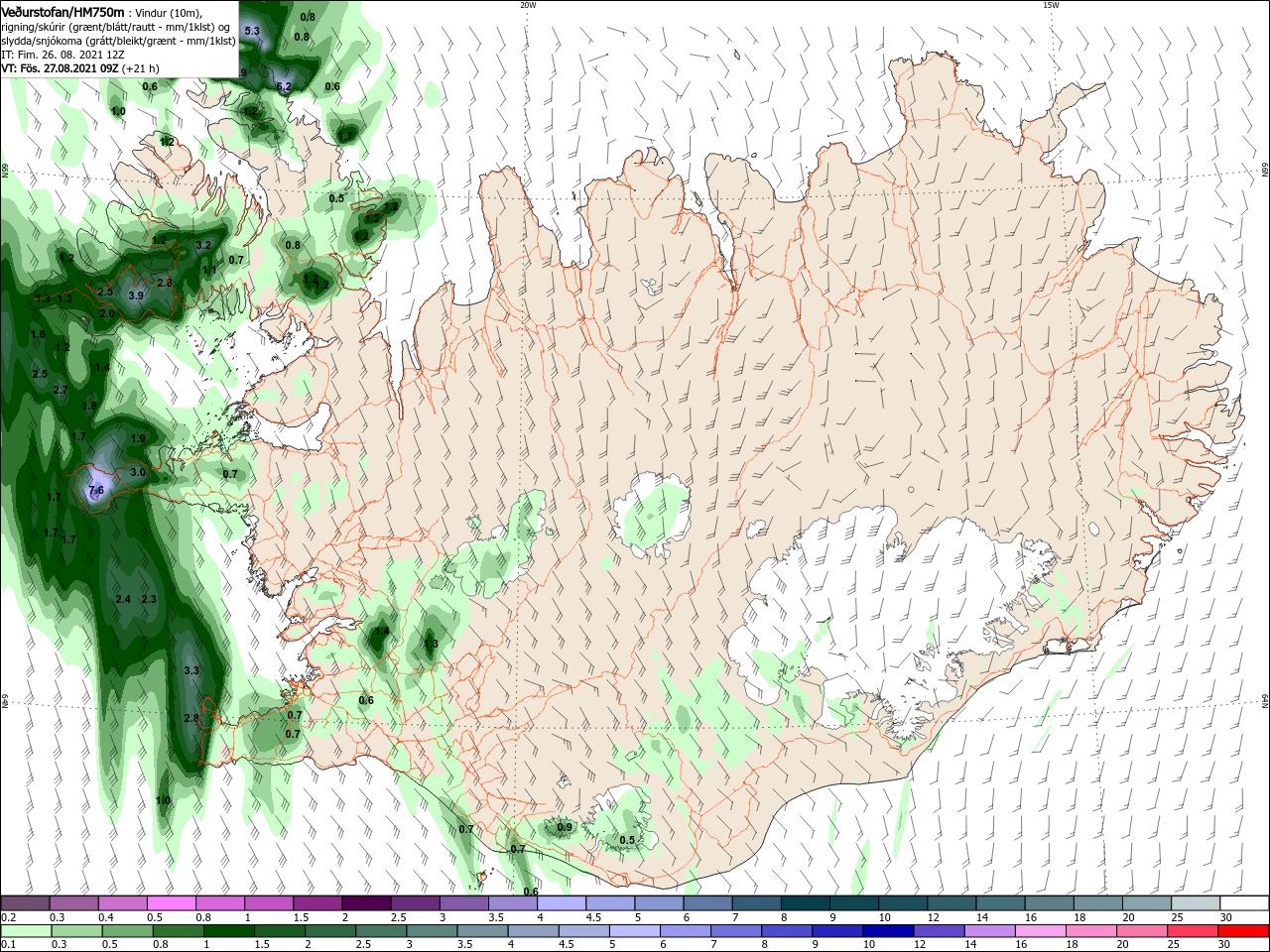The width and height of the screenshot is (1270, 952).
Task: Select the pale lavender 5 mm rain swatch
Action: (635, 932)
